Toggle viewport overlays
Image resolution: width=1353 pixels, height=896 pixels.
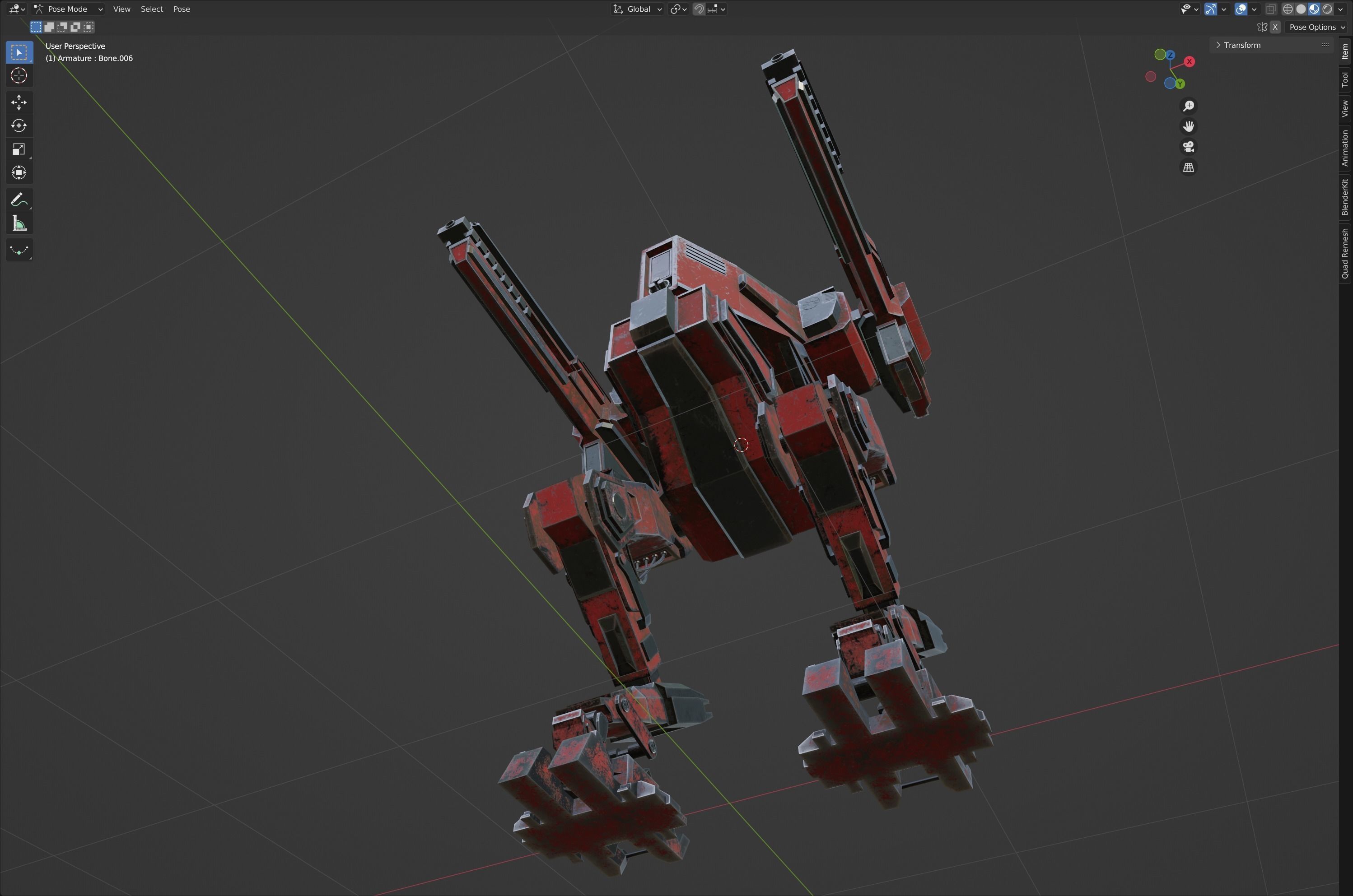tap(1241, 9)
